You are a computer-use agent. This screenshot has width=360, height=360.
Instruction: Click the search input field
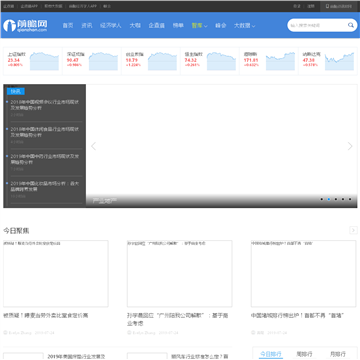click(318, 25)
